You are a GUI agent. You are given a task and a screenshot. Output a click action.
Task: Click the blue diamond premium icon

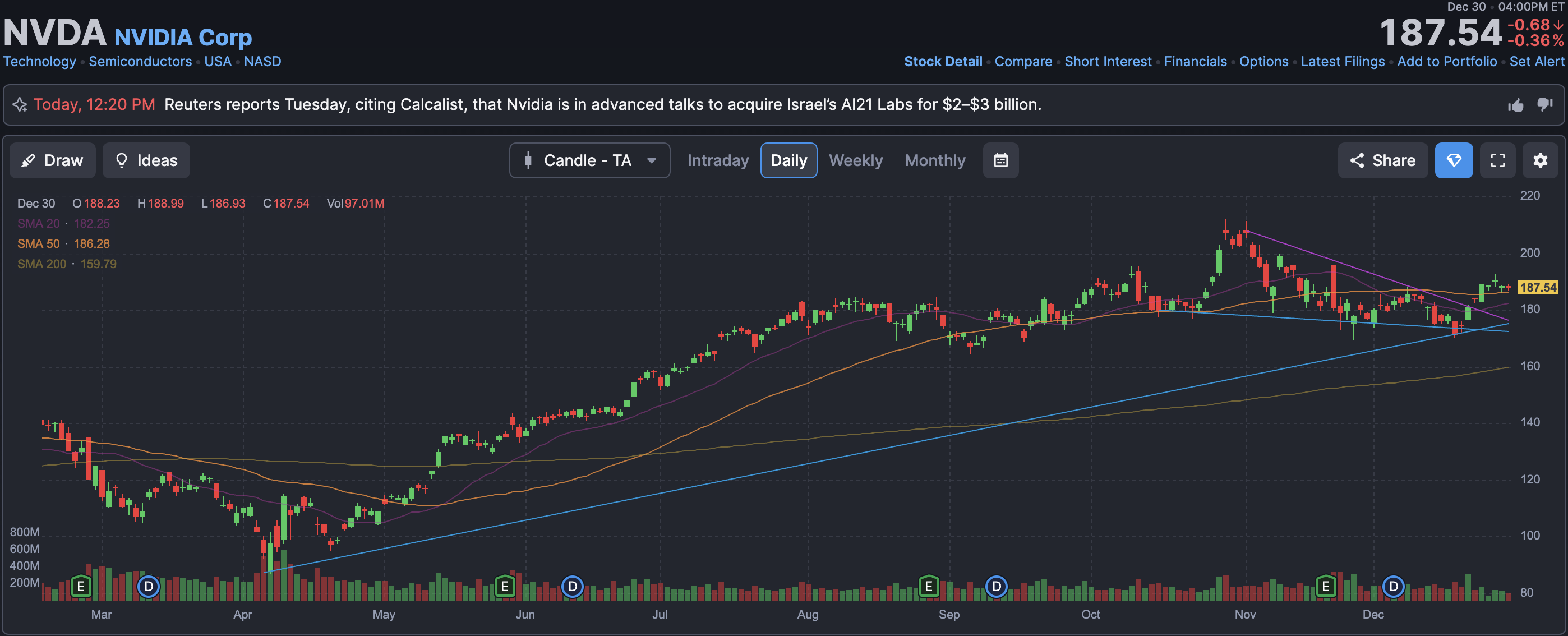[x=1454, y=160]
